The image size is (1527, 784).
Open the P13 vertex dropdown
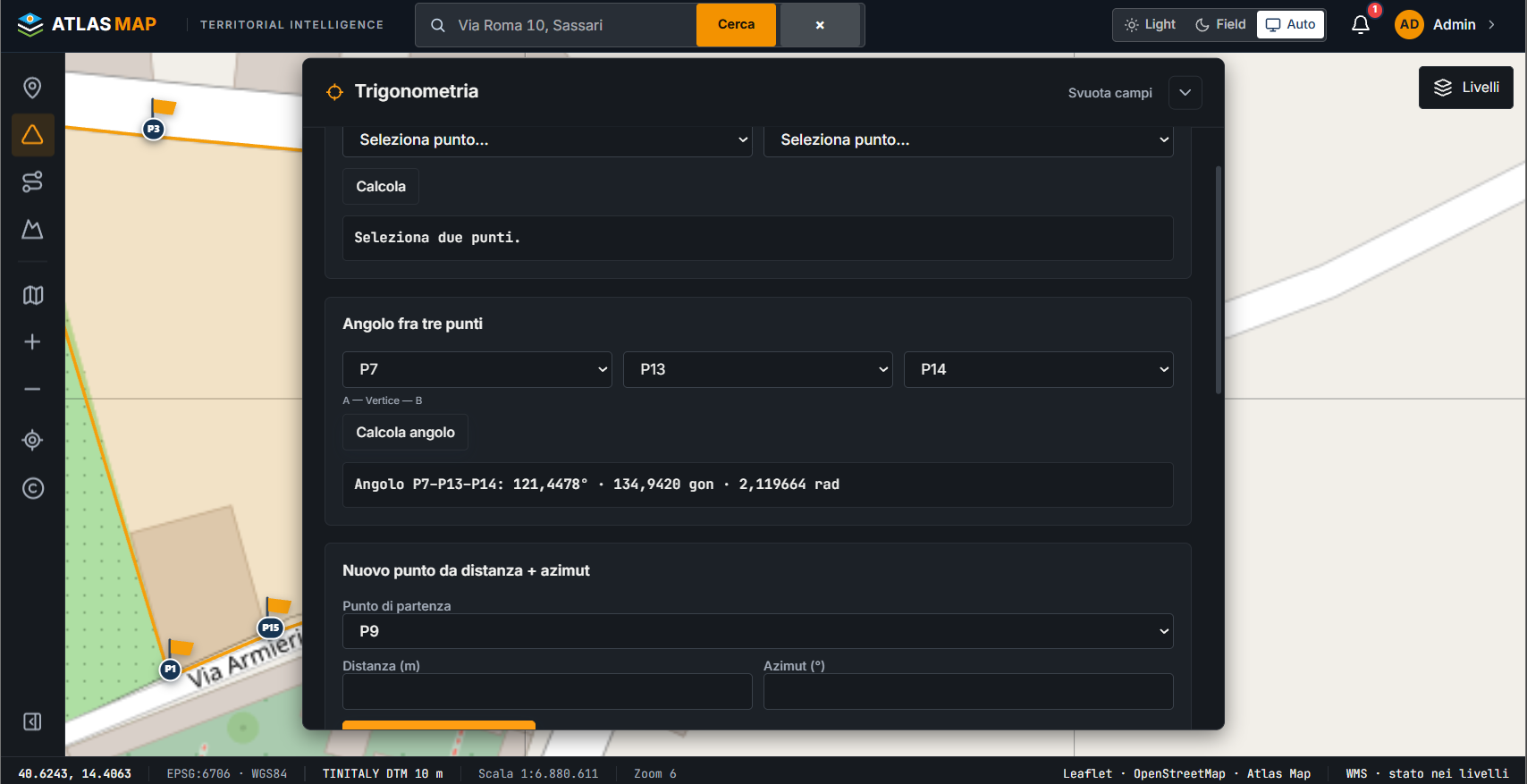point(758,369)
